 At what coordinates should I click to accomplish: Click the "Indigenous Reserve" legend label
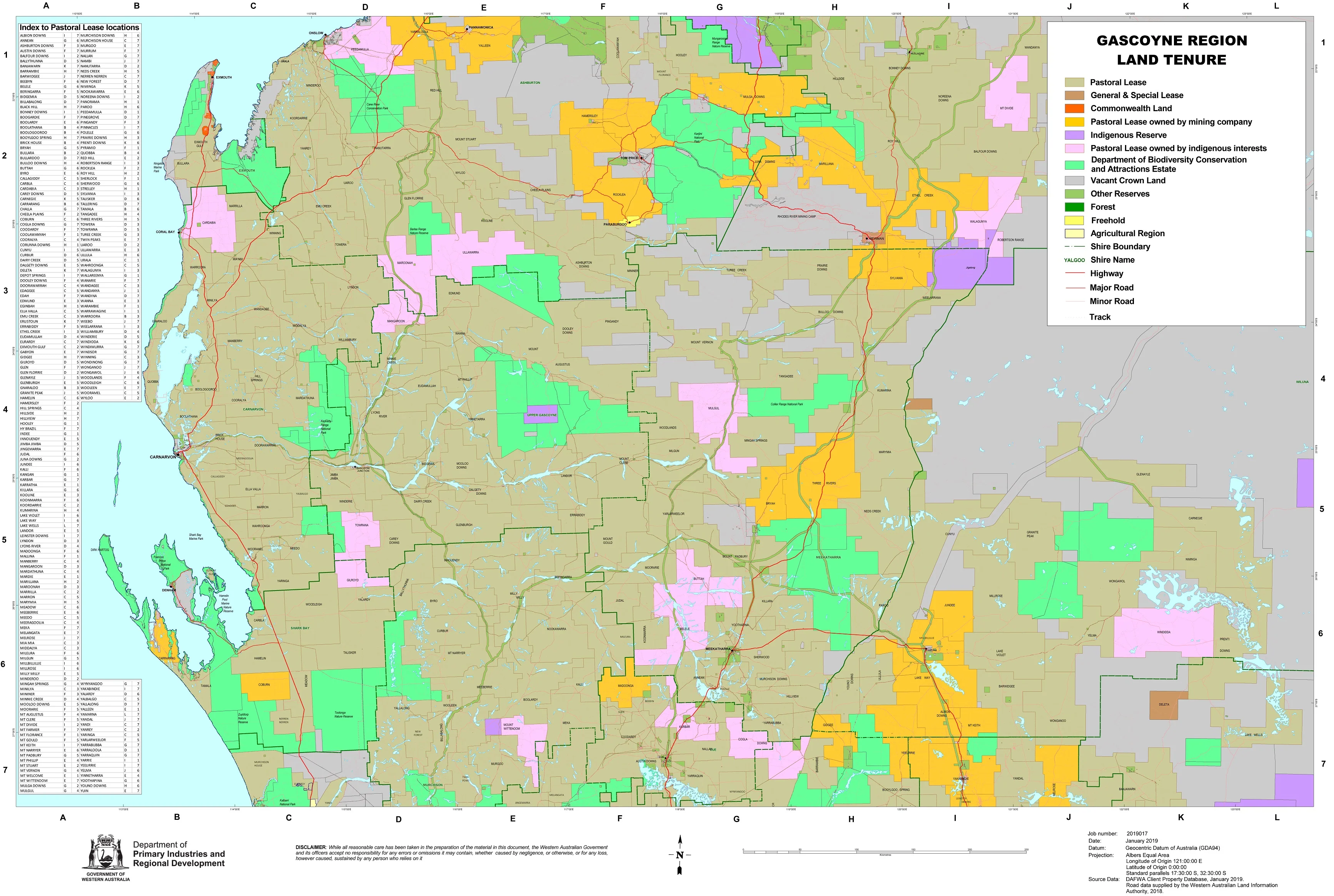click(1128, 135)
